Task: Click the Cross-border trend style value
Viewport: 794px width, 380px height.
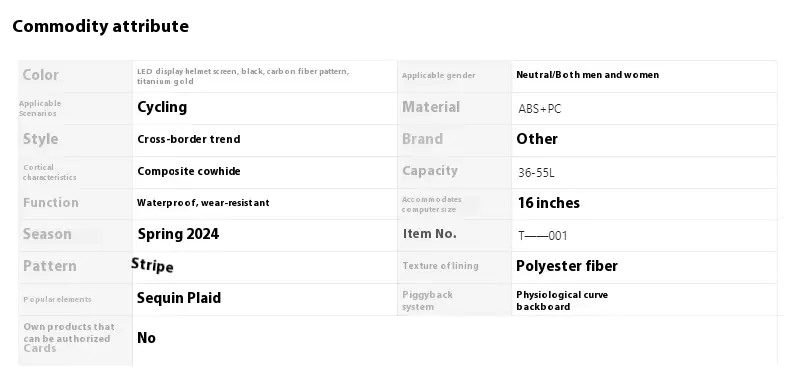Action: click(188, 139)
